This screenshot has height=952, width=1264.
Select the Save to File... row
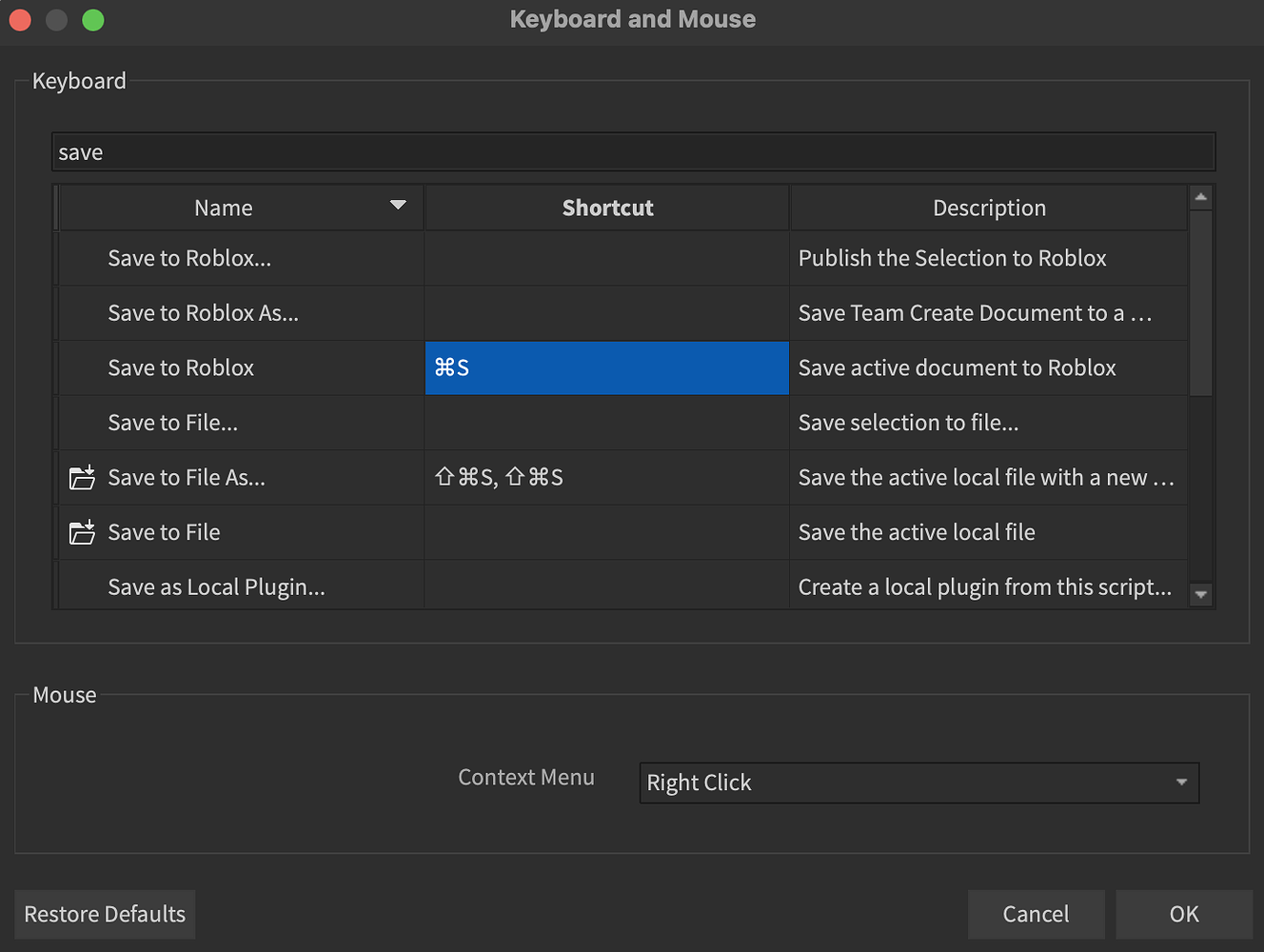(x=238, y=422)
